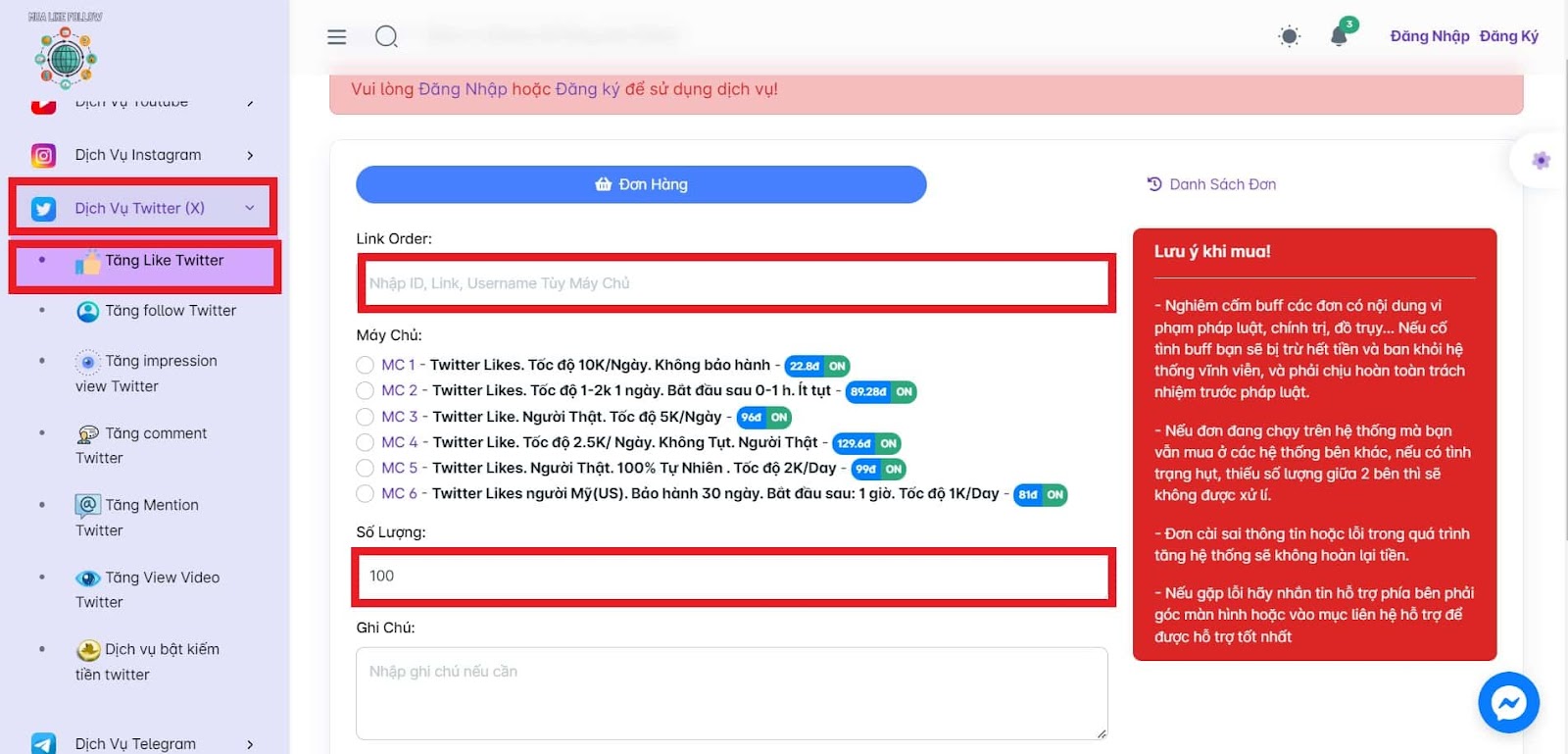
Task: Click the search magnifier icon
Action: click(x=386, y=37)
